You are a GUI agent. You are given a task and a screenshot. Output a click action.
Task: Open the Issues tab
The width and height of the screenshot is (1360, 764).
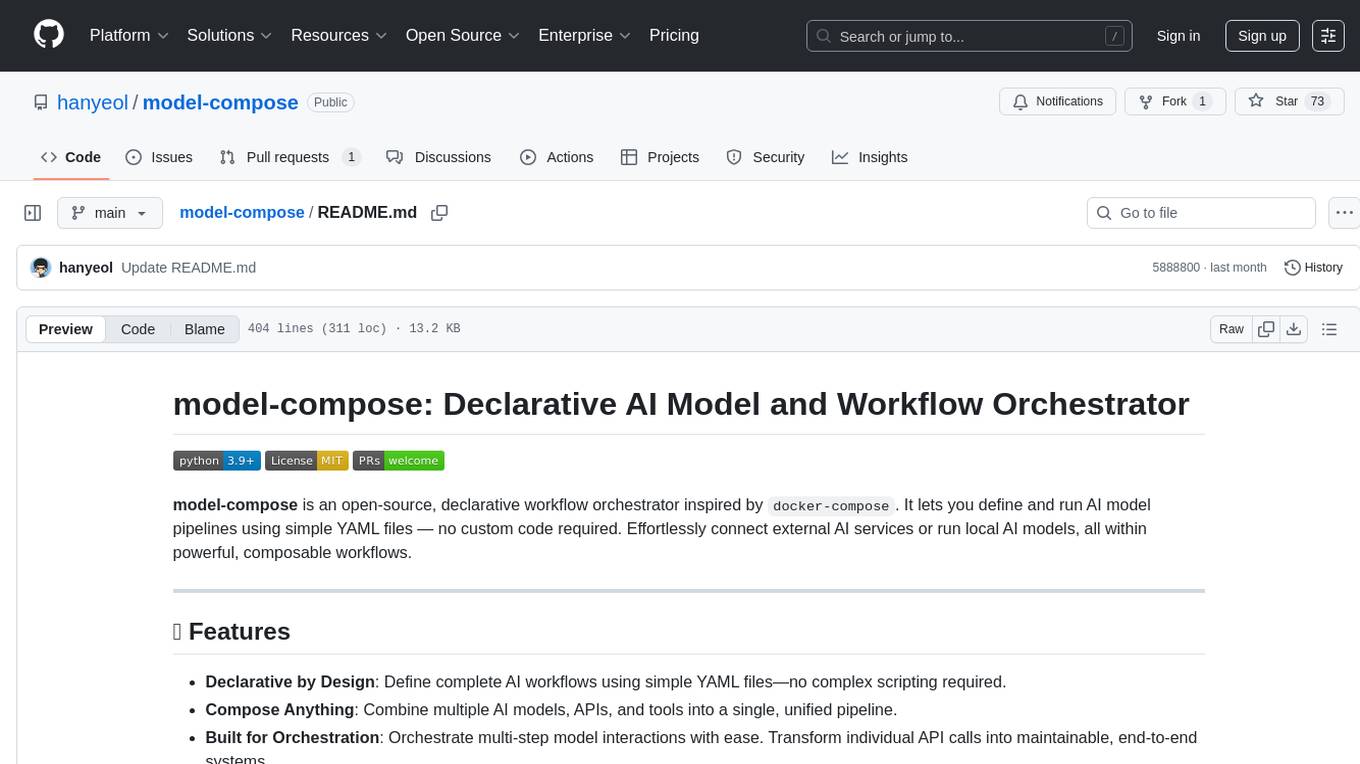[x=159, y=157]
